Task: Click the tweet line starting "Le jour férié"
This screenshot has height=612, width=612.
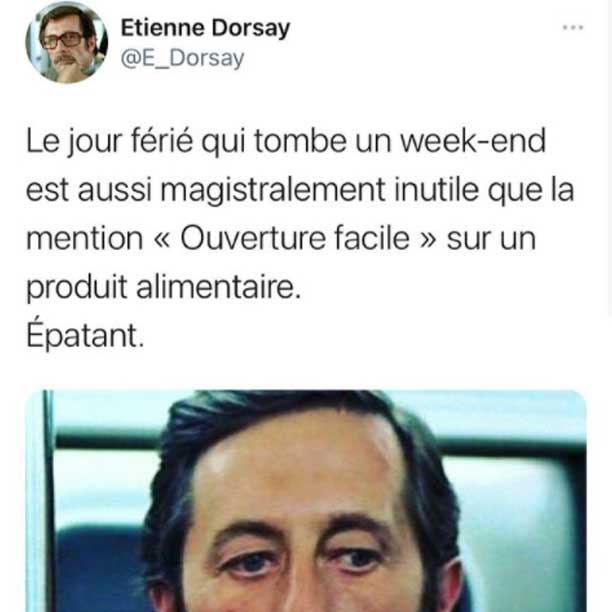Action: point(286,141)
